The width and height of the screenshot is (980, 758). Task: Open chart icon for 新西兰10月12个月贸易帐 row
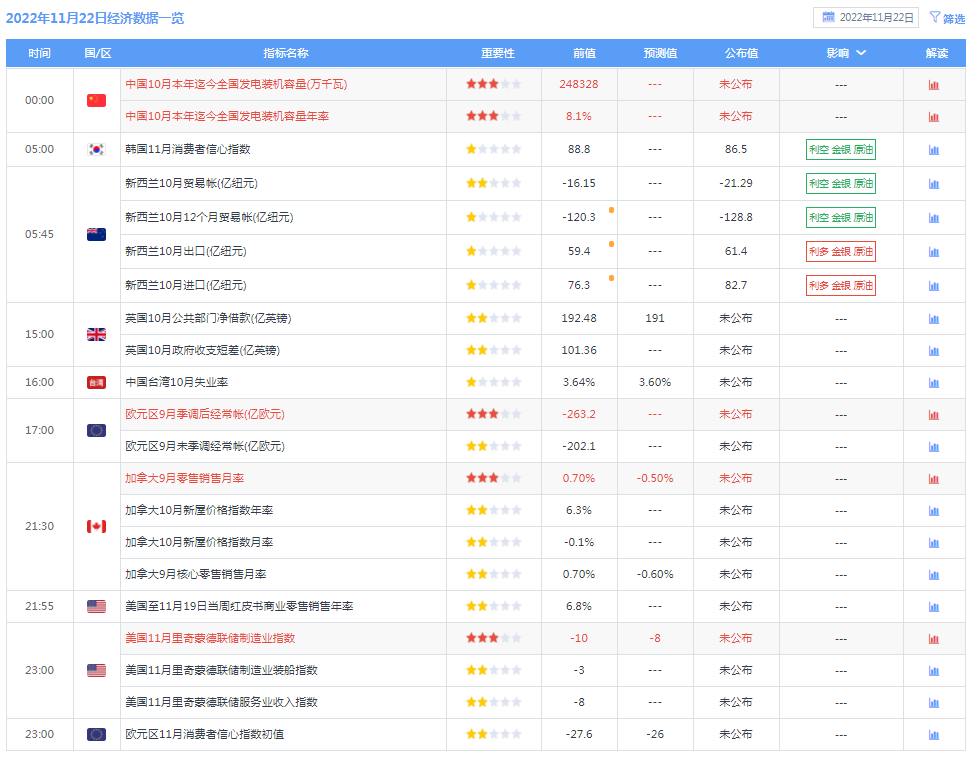tap(934, 218)
